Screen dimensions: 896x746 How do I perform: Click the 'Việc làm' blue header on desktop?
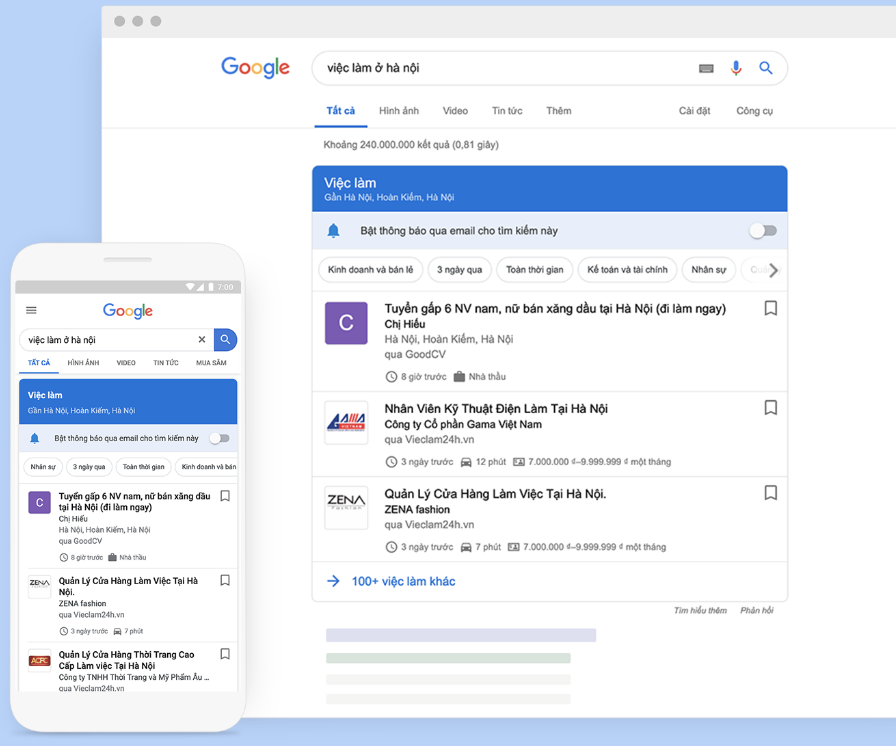550,189
